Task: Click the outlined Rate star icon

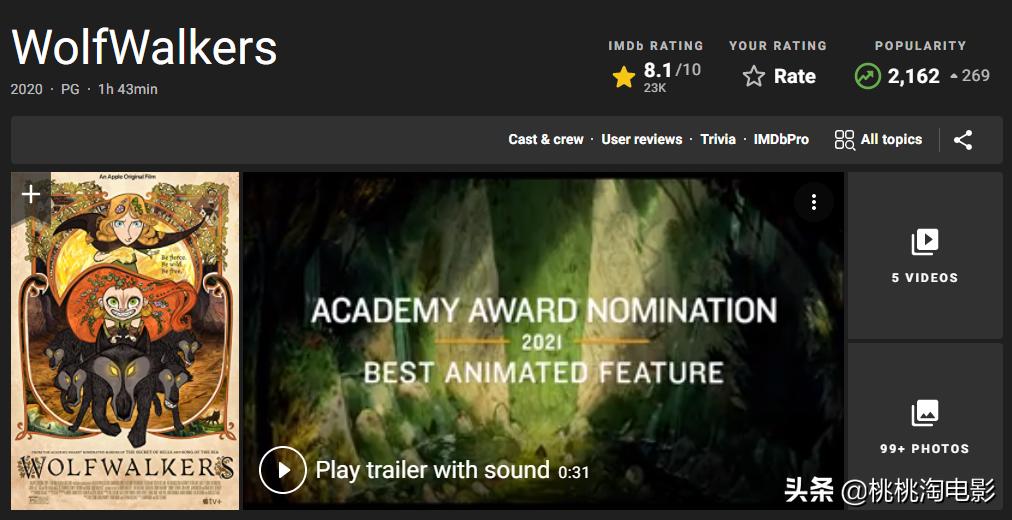Action: coord(753,77)
